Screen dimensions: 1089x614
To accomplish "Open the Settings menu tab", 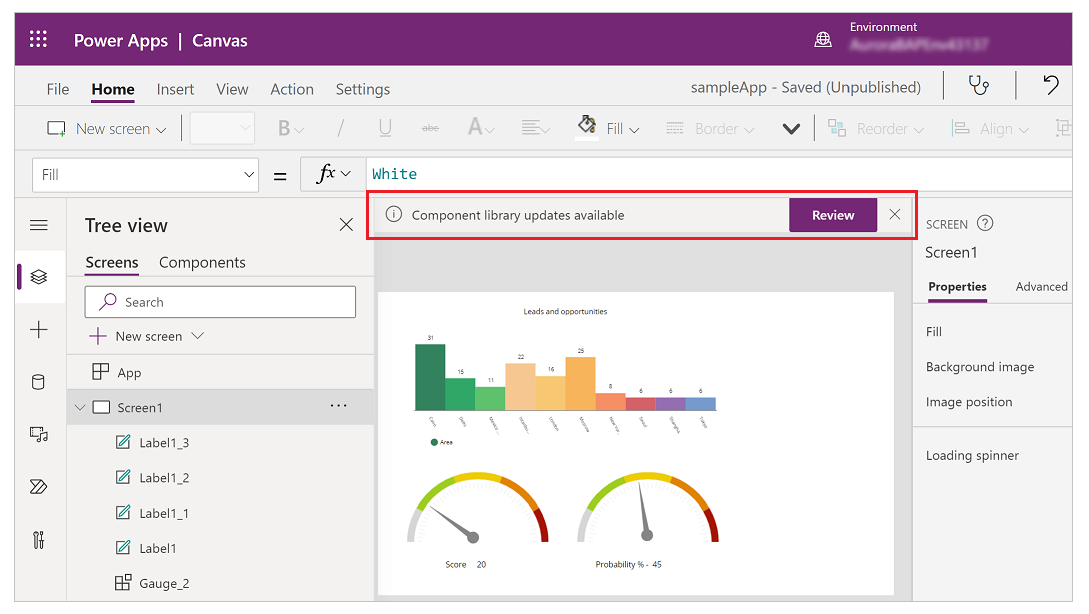I will 363,90.
